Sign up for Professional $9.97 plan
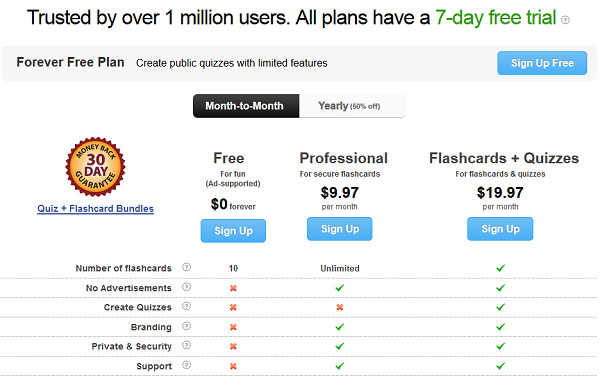This screenshot has height=386, width=600. (x=339, y=229)
